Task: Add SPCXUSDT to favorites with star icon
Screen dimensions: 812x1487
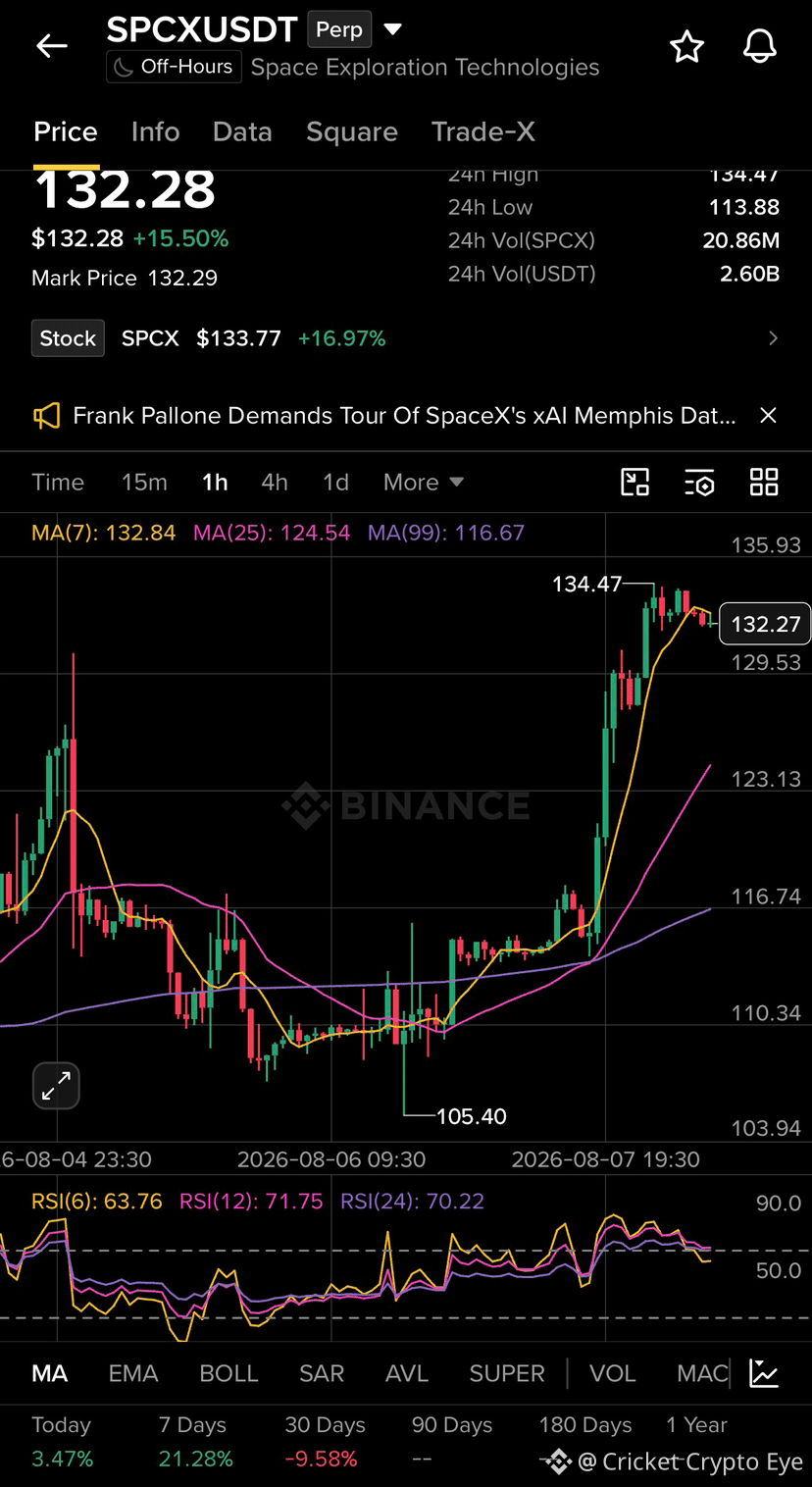Action: click(686, 46)
